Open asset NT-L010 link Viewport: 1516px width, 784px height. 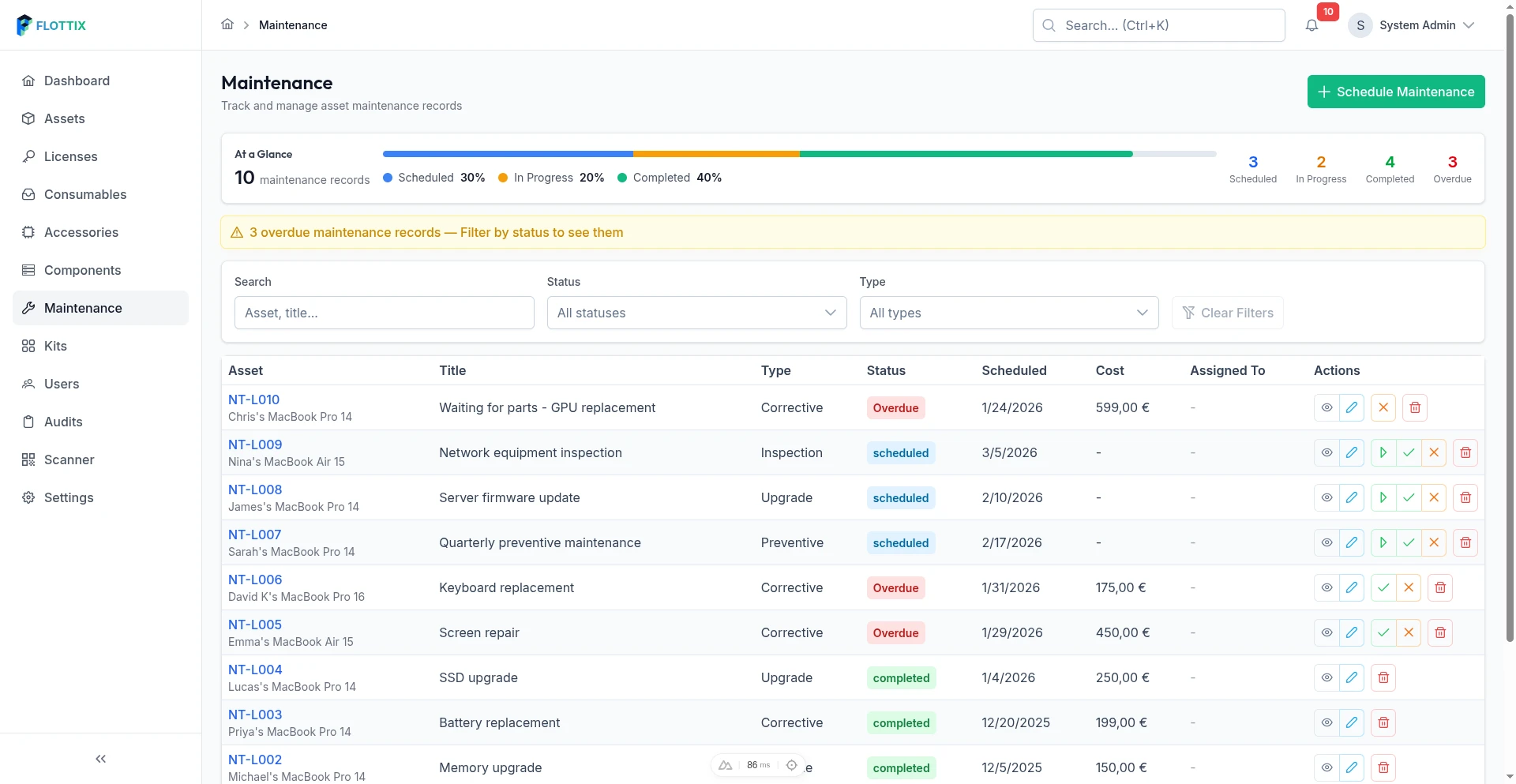[x=253, y=400]
